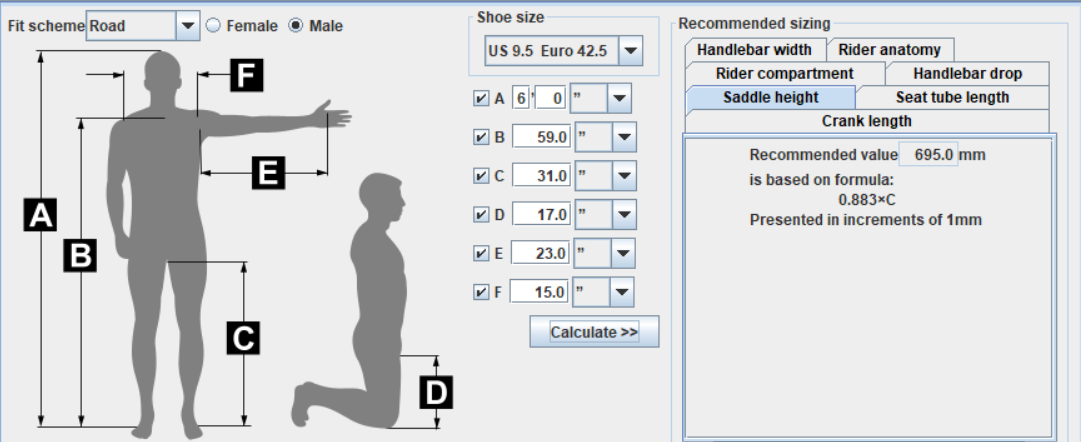Click the A height label on diagram
The width and height of the screenshot is (1081, 442).
tap(40, 214)
